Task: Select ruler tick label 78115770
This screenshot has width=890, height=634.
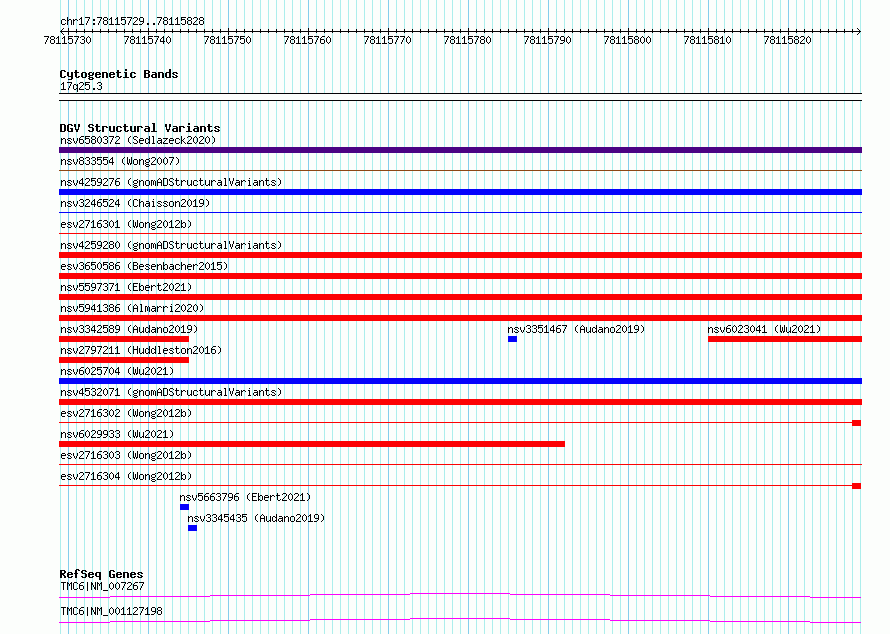Action: (387, 40)
